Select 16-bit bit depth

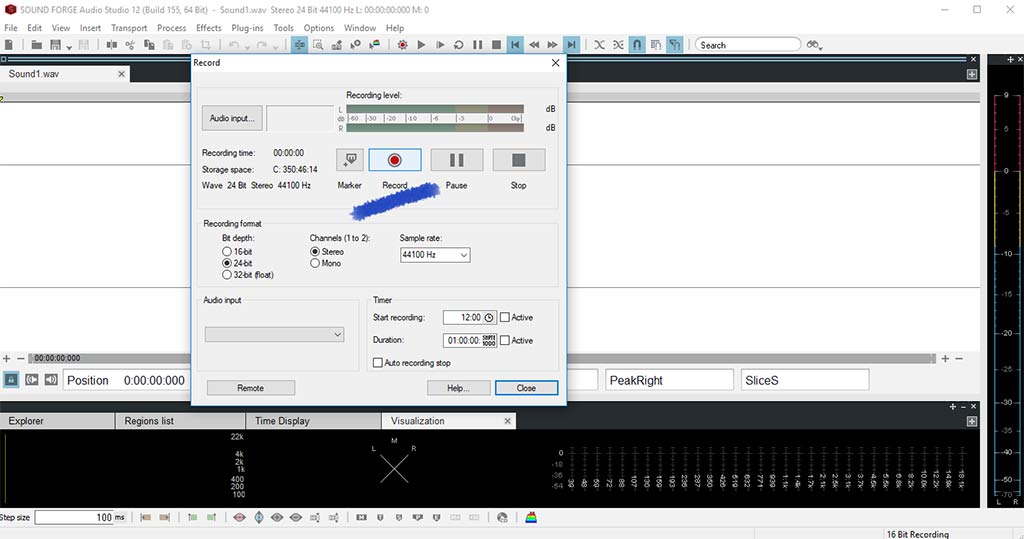[x=227, y=252]
